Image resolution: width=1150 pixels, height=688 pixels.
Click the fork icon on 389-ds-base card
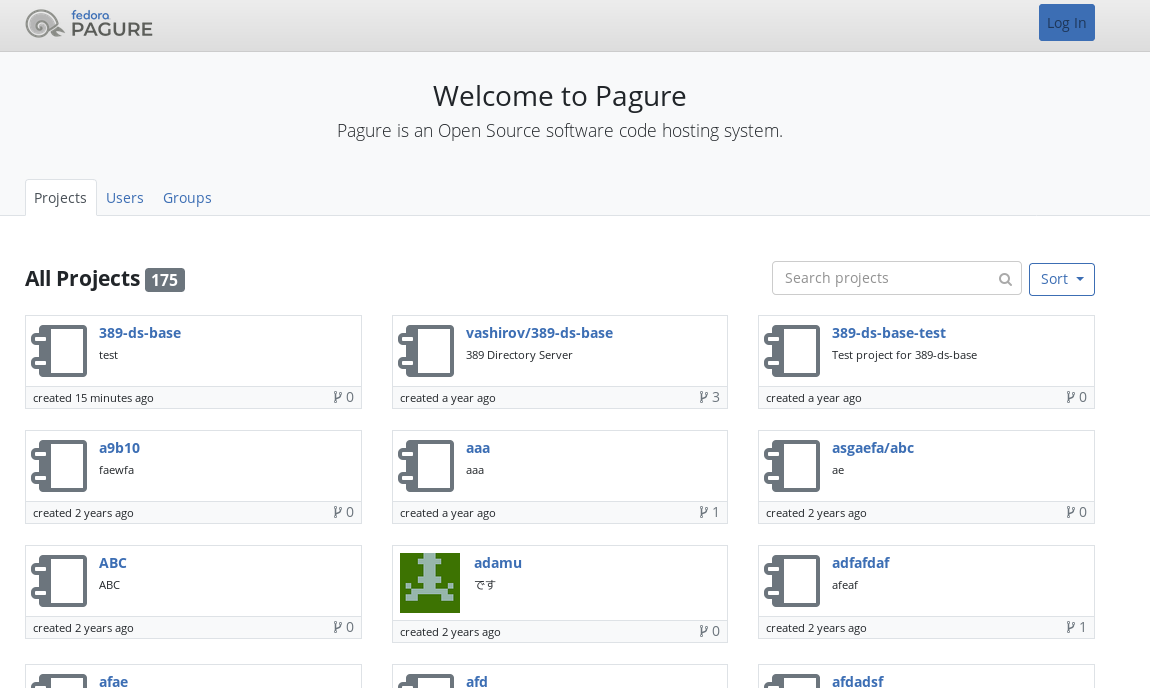(x=337, y=398)
